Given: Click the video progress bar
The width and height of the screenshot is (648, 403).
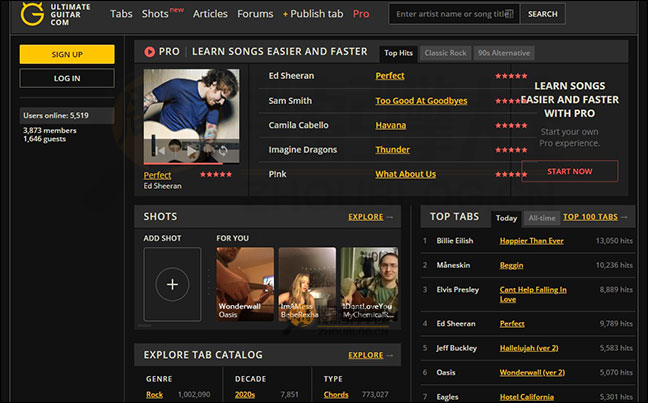Looking at the screenshot, I should 191,164.
